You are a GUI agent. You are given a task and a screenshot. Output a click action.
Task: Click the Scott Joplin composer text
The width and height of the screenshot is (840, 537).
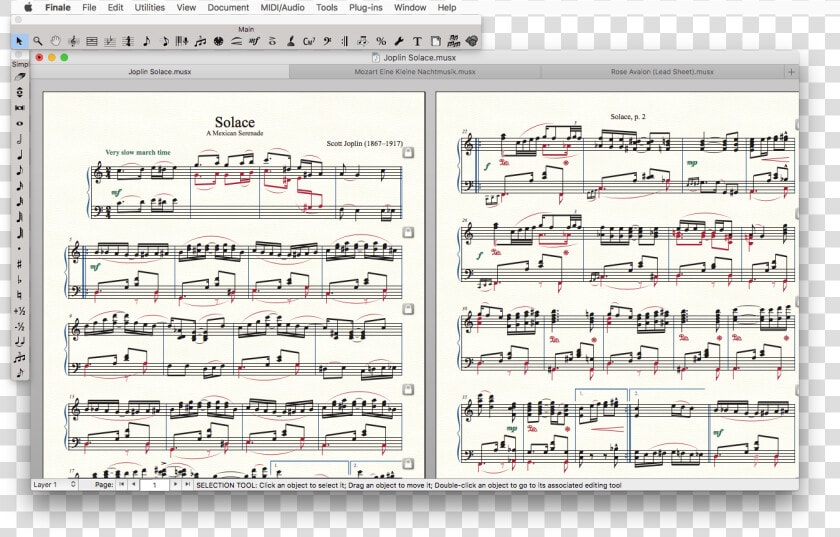pyautogui.click(x=365, y=143)
